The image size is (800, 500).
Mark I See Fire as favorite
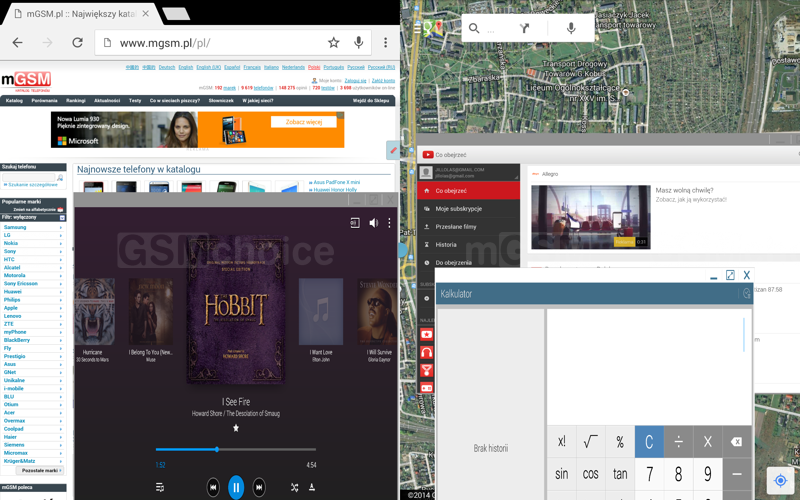point(236,428)
